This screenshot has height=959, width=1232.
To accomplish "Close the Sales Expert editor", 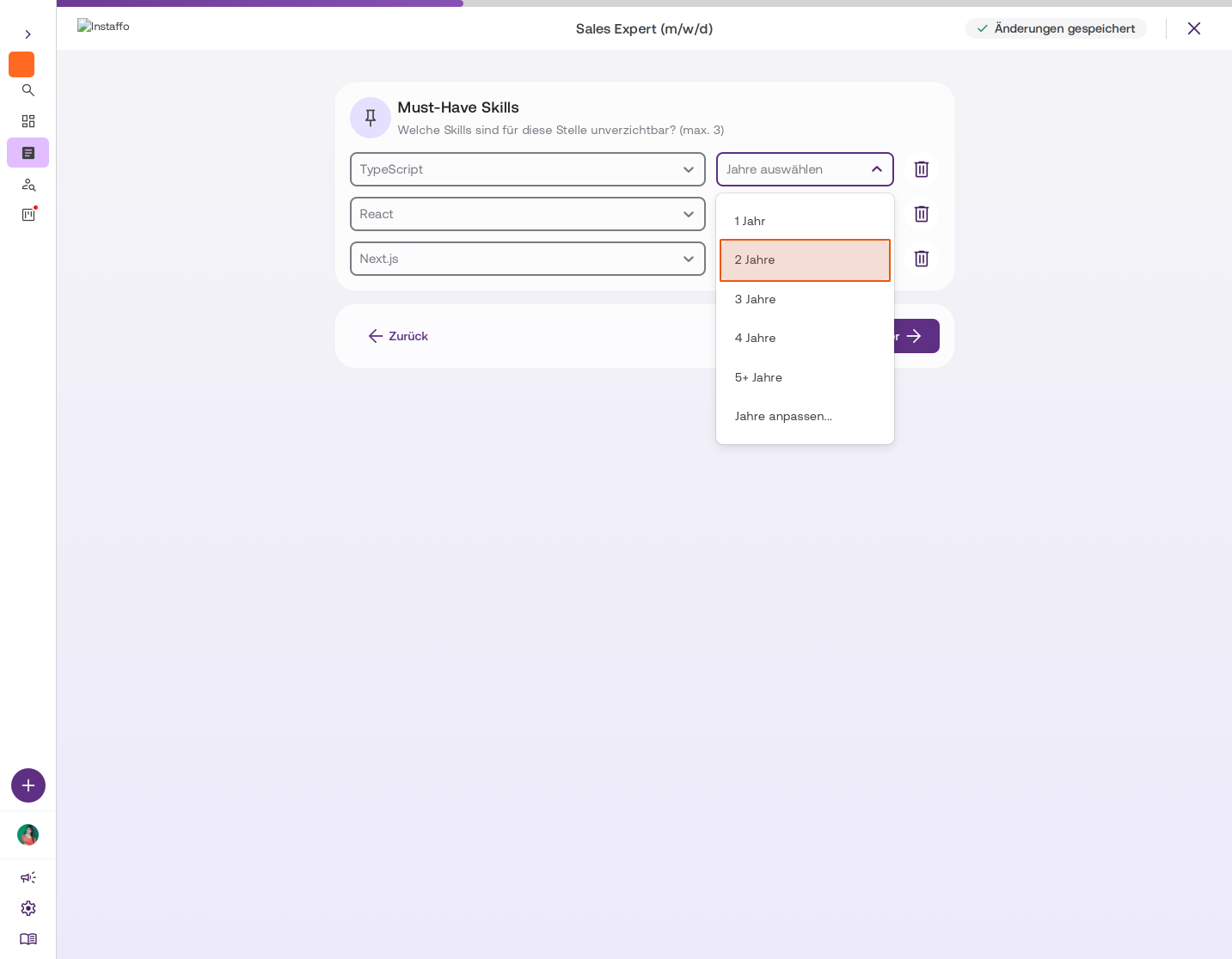I will click(x=1194, y=28).
